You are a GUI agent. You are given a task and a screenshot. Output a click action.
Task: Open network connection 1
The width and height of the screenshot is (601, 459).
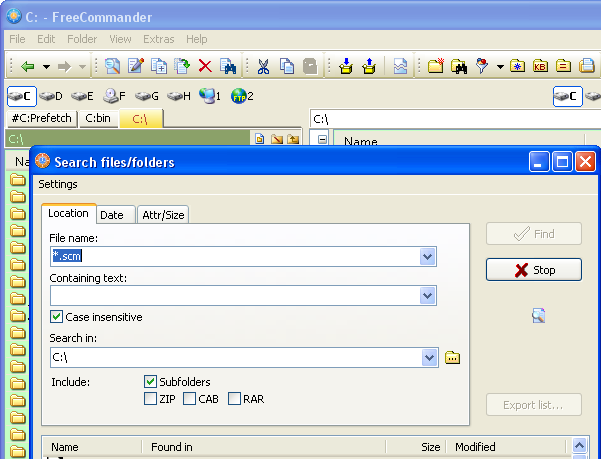[210, 96]
